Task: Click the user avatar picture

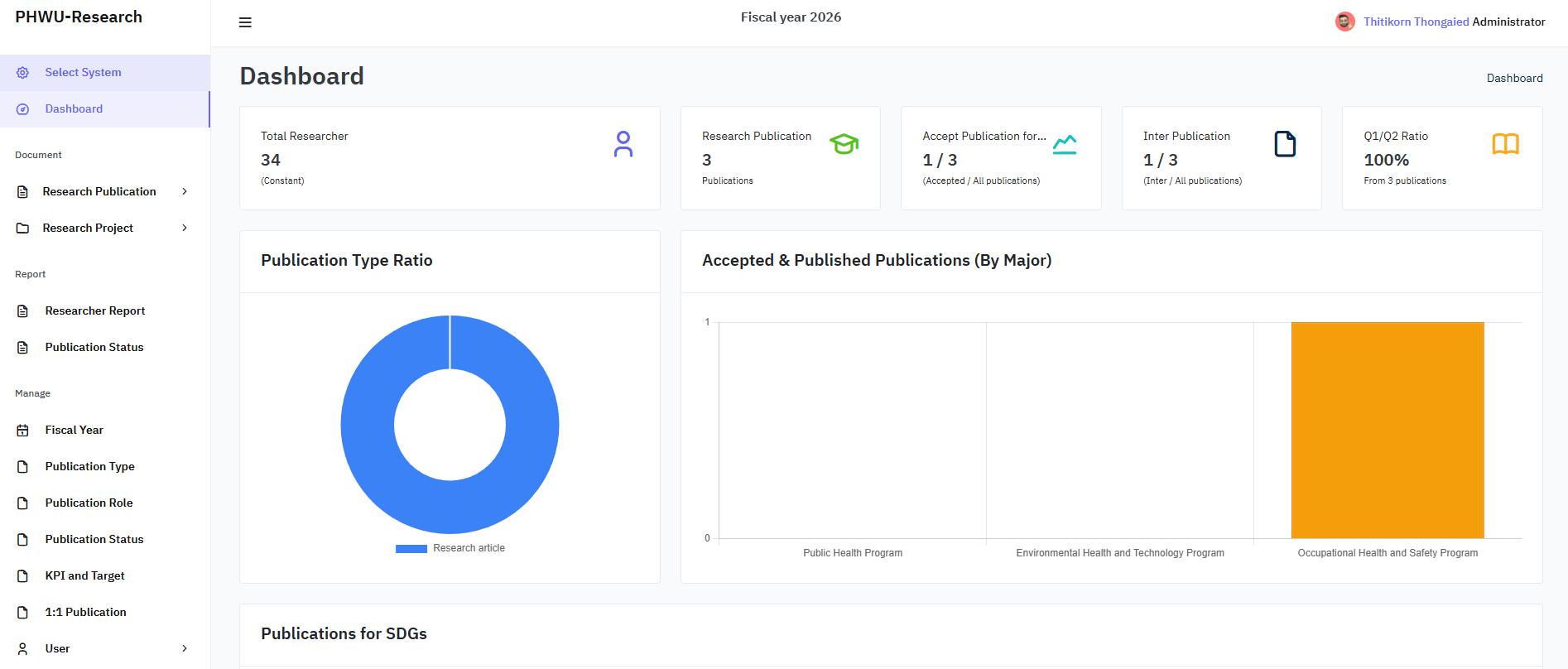Action: pos(1344,22)
